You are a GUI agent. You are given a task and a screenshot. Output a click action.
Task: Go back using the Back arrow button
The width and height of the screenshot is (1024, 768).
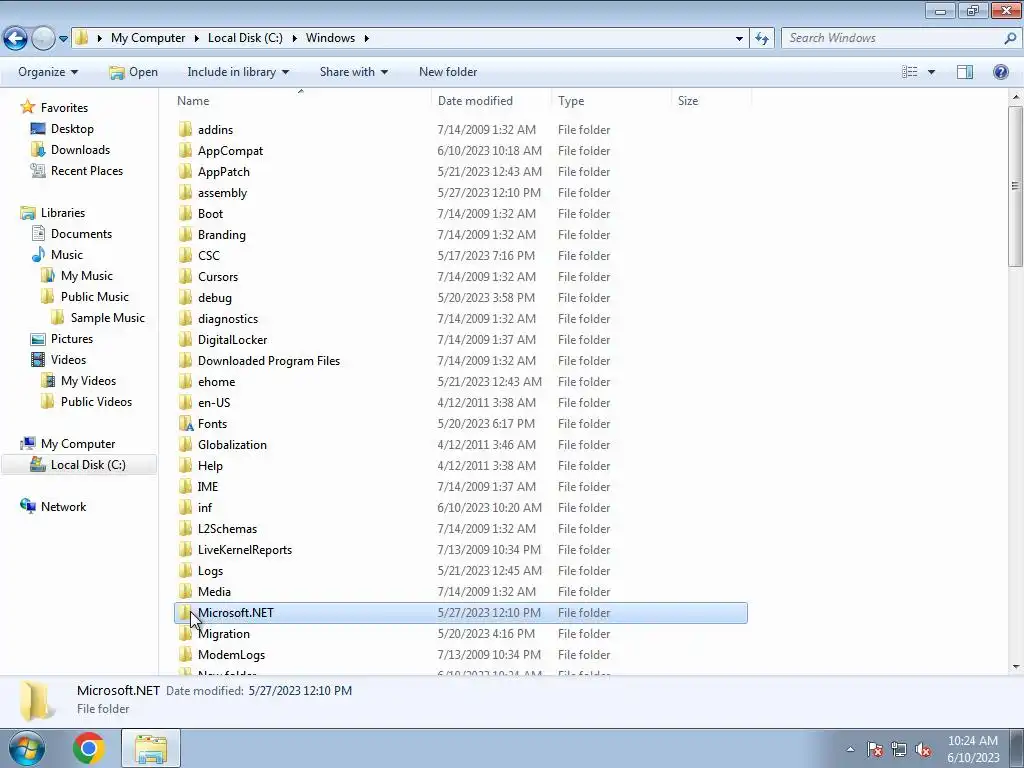tap(16, 39)
